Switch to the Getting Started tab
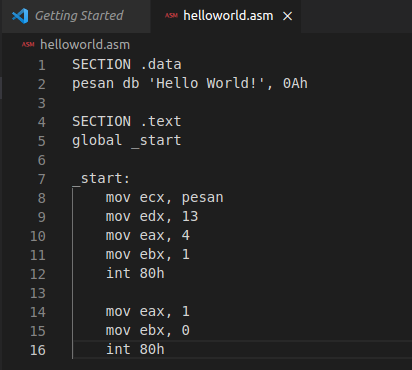Screen dimensions: 412x370 [76, 16]
